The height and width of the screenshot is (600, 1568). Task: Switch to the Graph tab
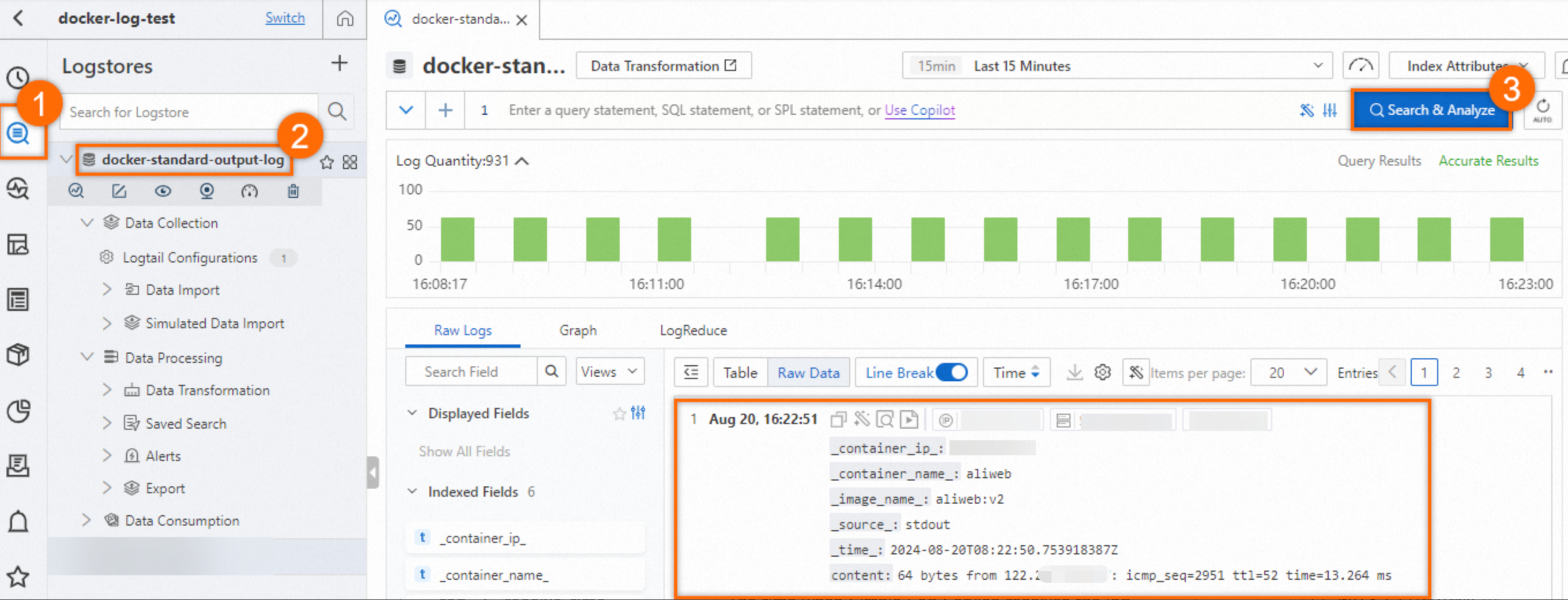pyautogui.click(x=578, y=330)
